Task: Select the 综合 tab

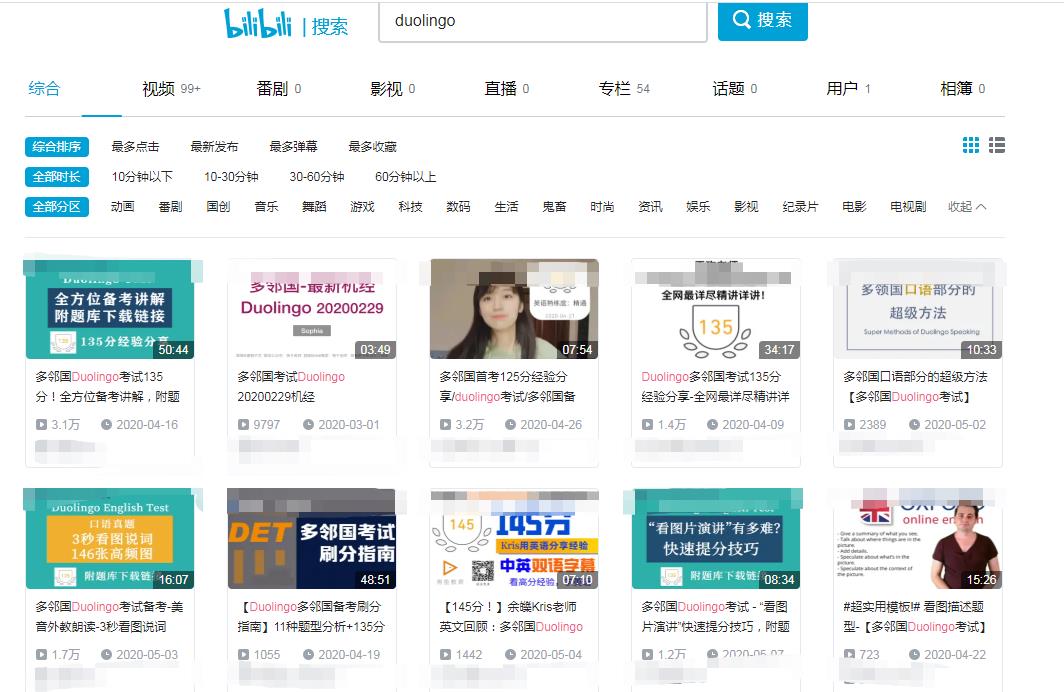Action: point(44,88)
